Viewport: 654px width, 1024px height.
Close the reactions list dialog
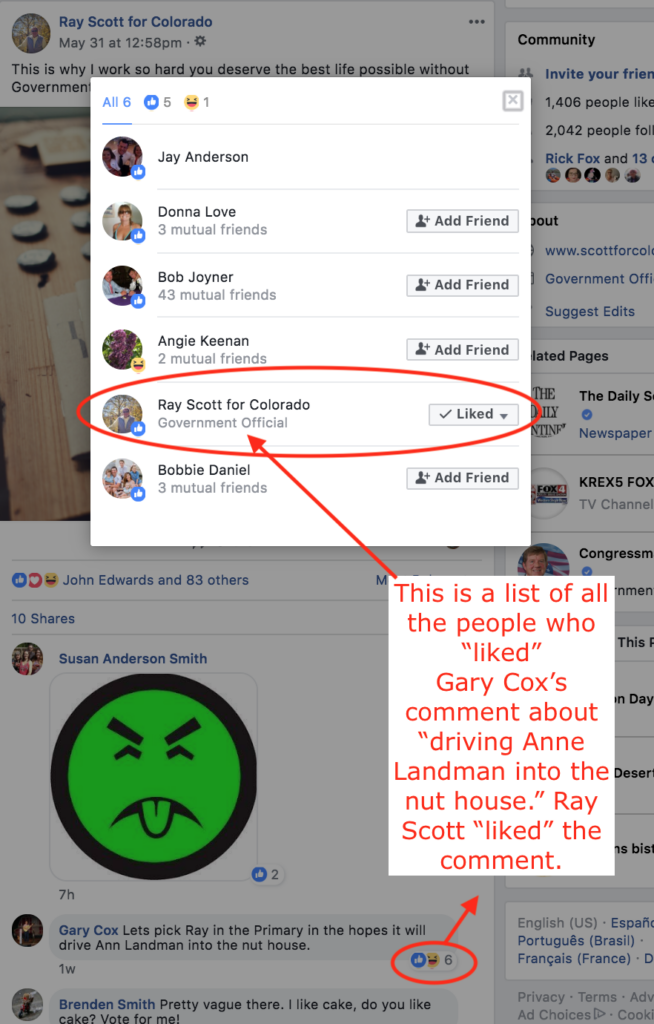pyautogui.click(x=513, y=101)
